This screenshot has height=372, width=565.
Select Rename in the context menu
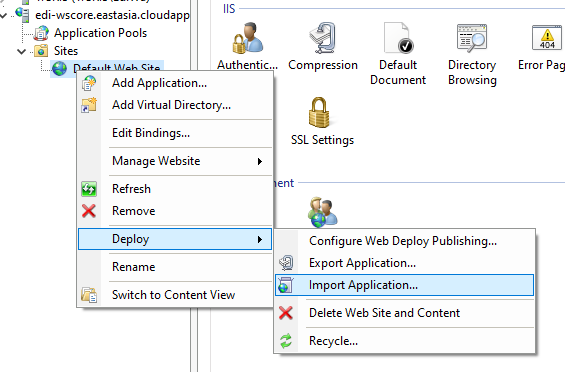click(x=175, y=267)
